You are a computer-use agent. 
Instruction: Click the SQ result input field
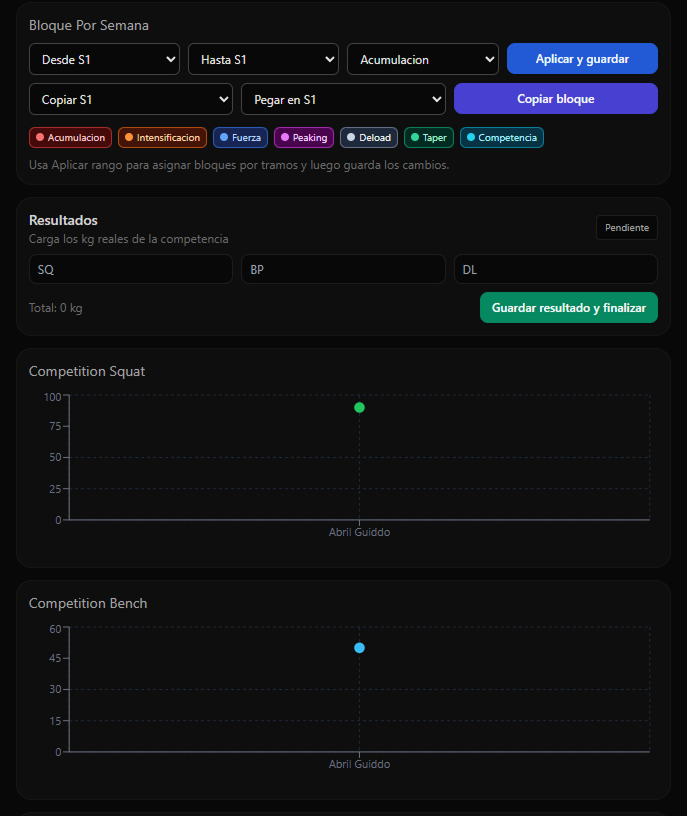(x=131, y=270)
